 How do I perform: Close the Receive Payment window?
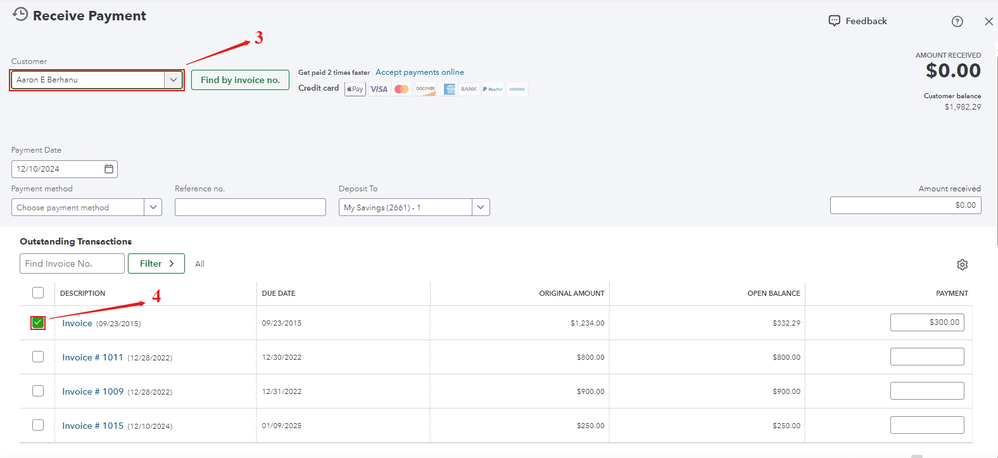(988, 22)
